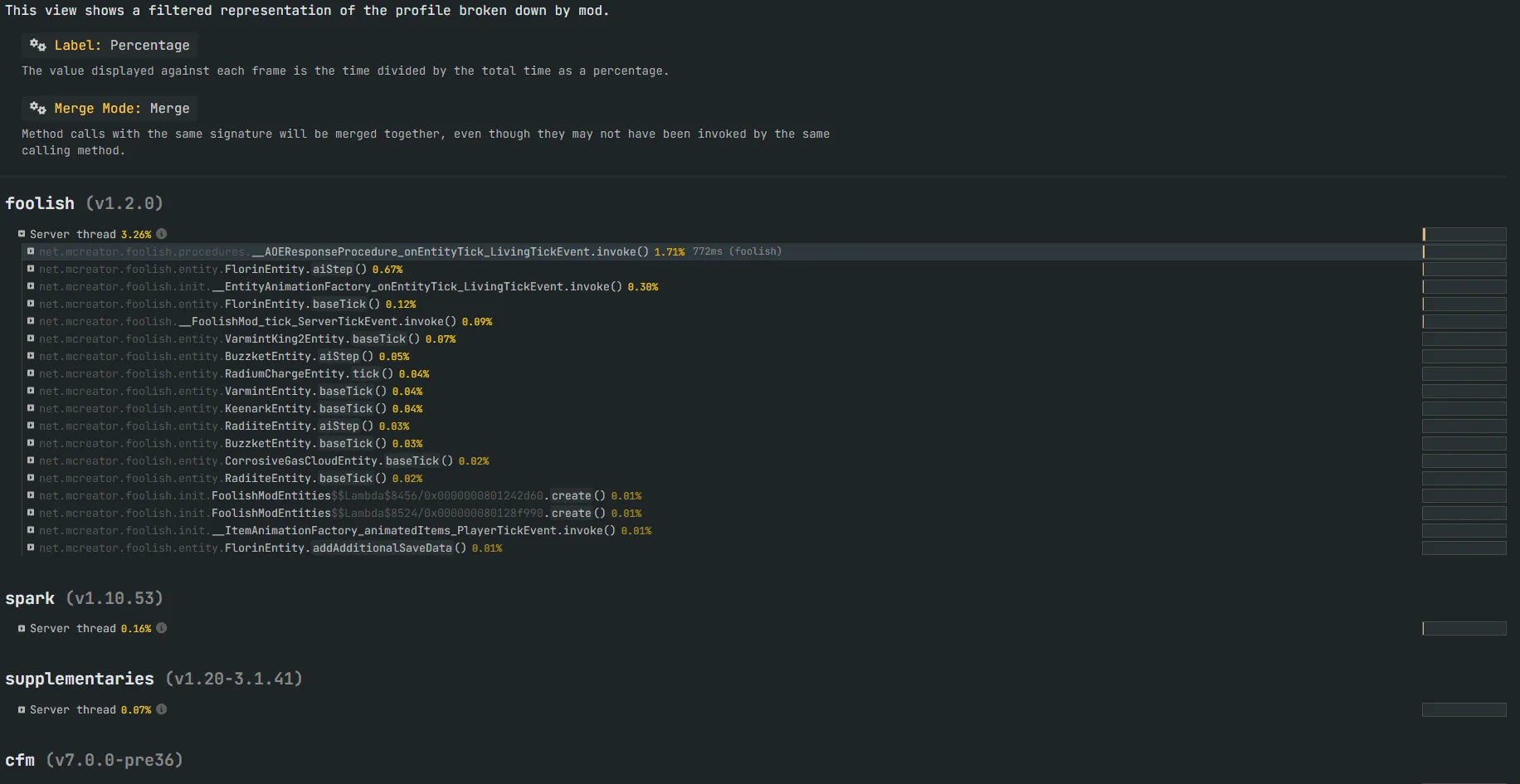Click info icon next to spark Server thread

point(162,628)
